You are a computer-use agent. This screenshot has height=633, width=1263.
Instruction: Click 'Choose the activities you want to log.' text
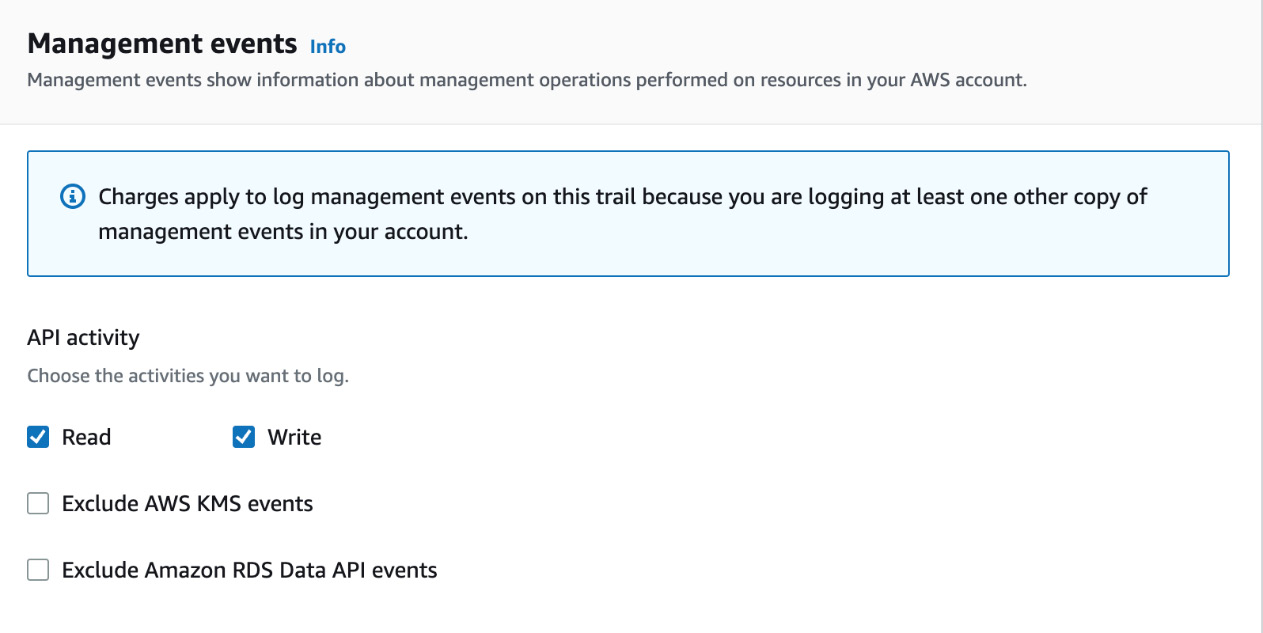[x=188, y=377]
